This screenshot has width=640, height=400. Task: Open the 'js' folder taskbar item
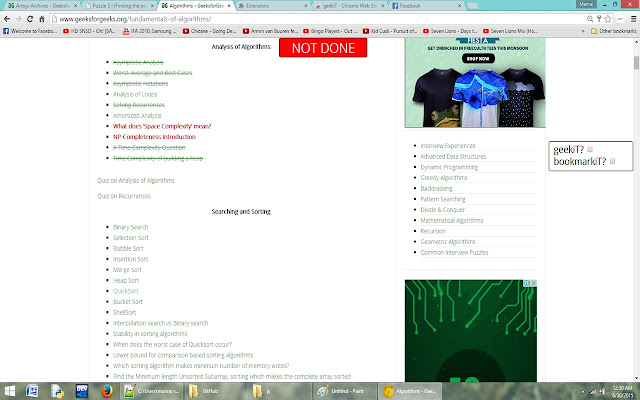click(280, 391)
